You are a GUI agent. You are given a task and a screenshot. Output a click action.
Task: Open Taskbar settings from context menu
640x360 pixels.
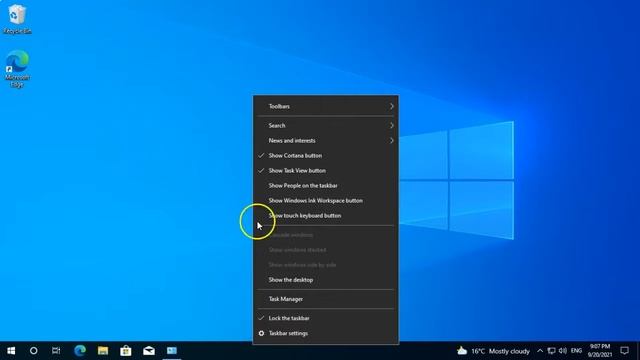click(326, 333)
